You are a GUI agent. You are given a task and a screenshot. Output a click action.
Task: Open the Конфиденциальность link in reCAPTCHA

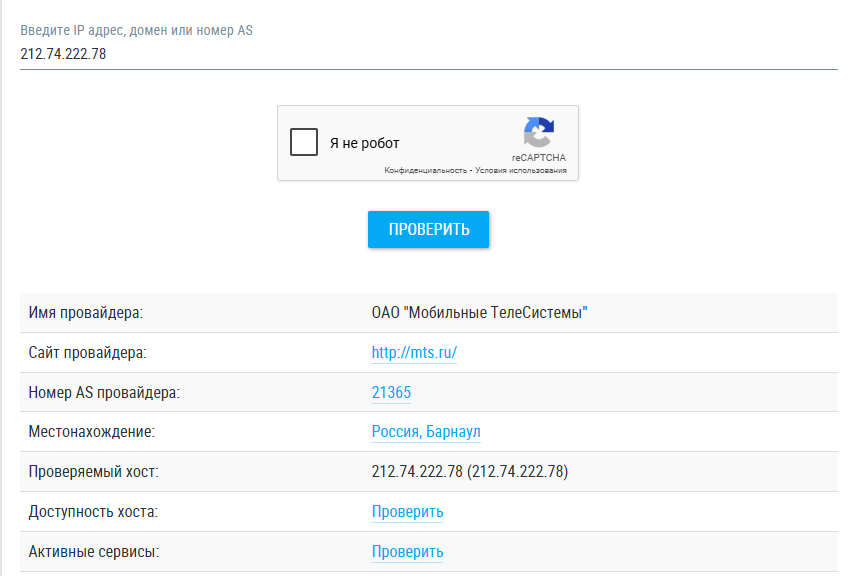click(x=425, y=170)
